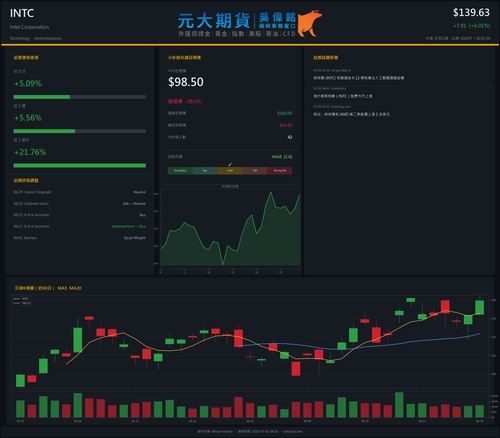Click the candlestick chart title with MA5 MA20

click(48, 288)
